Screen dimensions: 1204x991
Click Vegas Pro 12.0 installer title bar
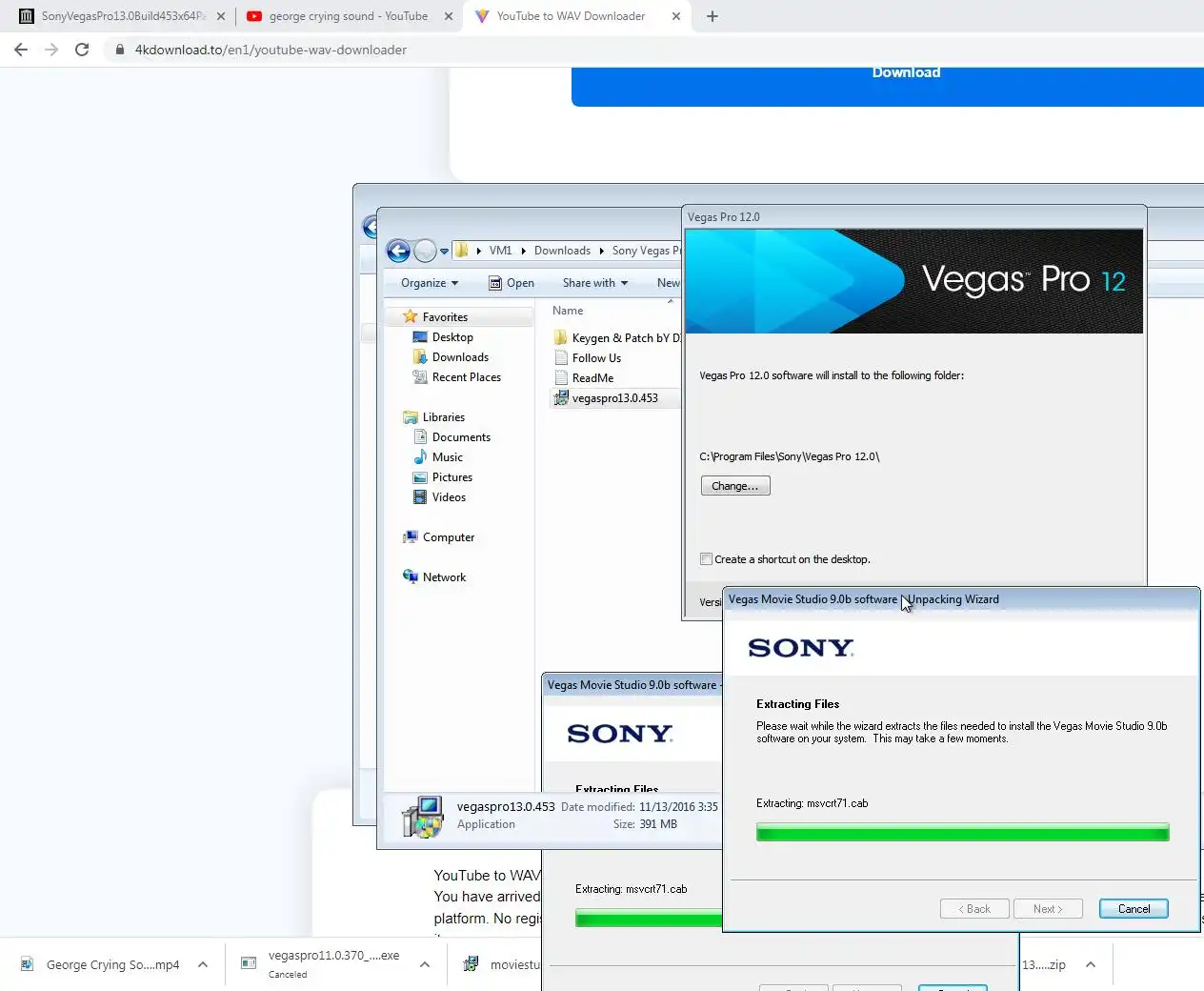914,217
